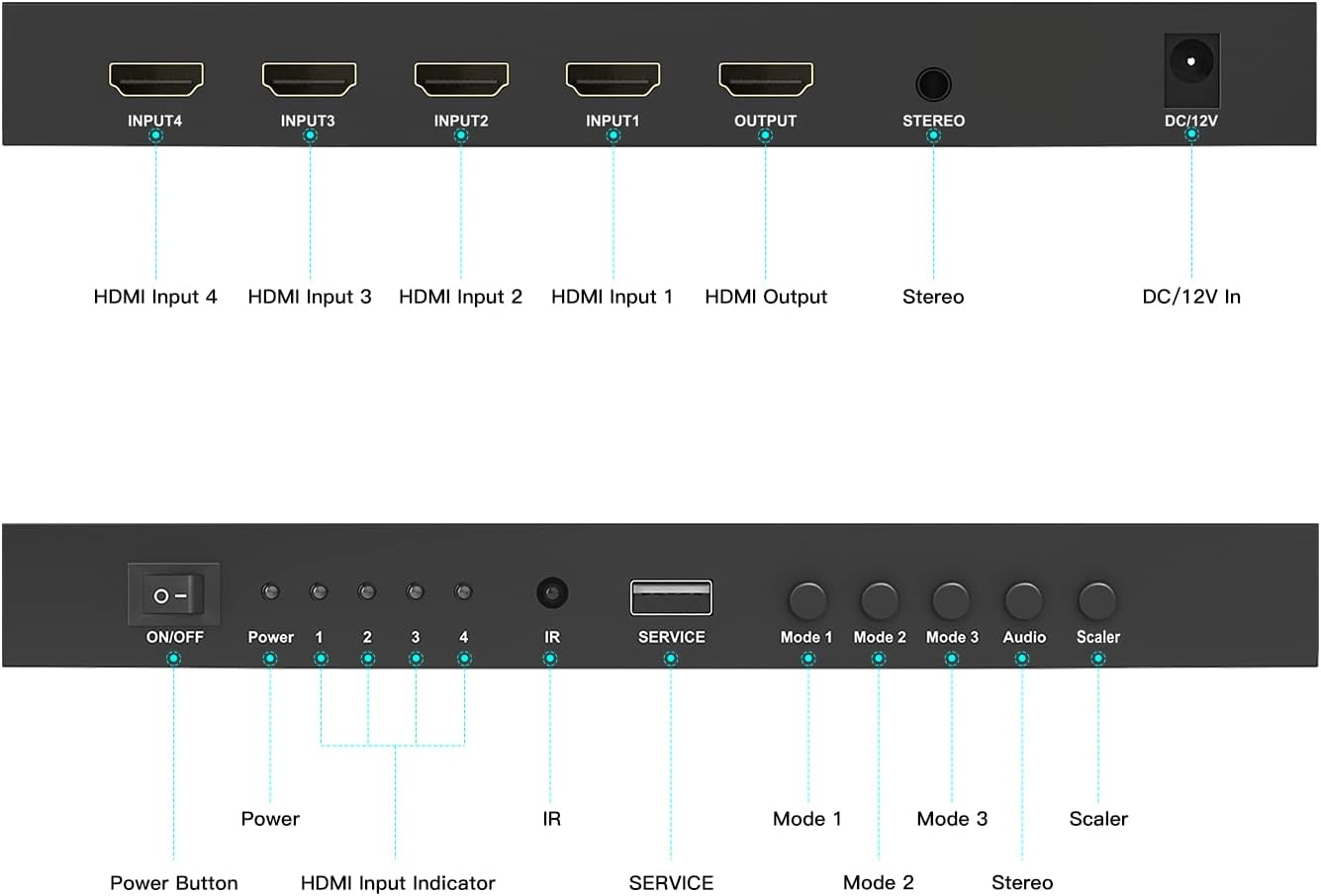This screenshot has height=896, width=1321.
Task: Click the INPUT4 HDMI port
Action: click(x=155, y=79)
